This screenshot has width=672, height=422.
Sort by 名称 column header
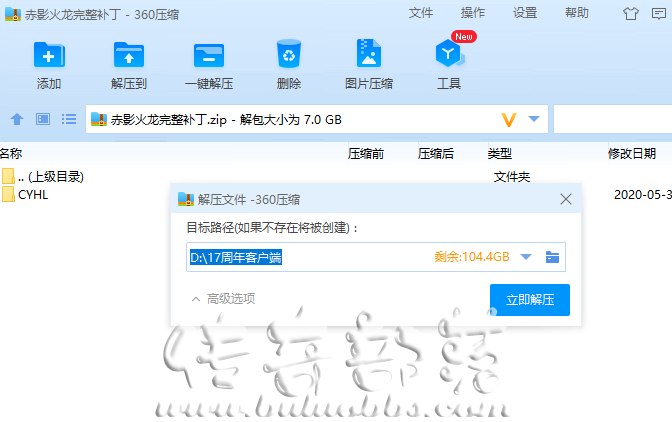click(x=11, y=153)
